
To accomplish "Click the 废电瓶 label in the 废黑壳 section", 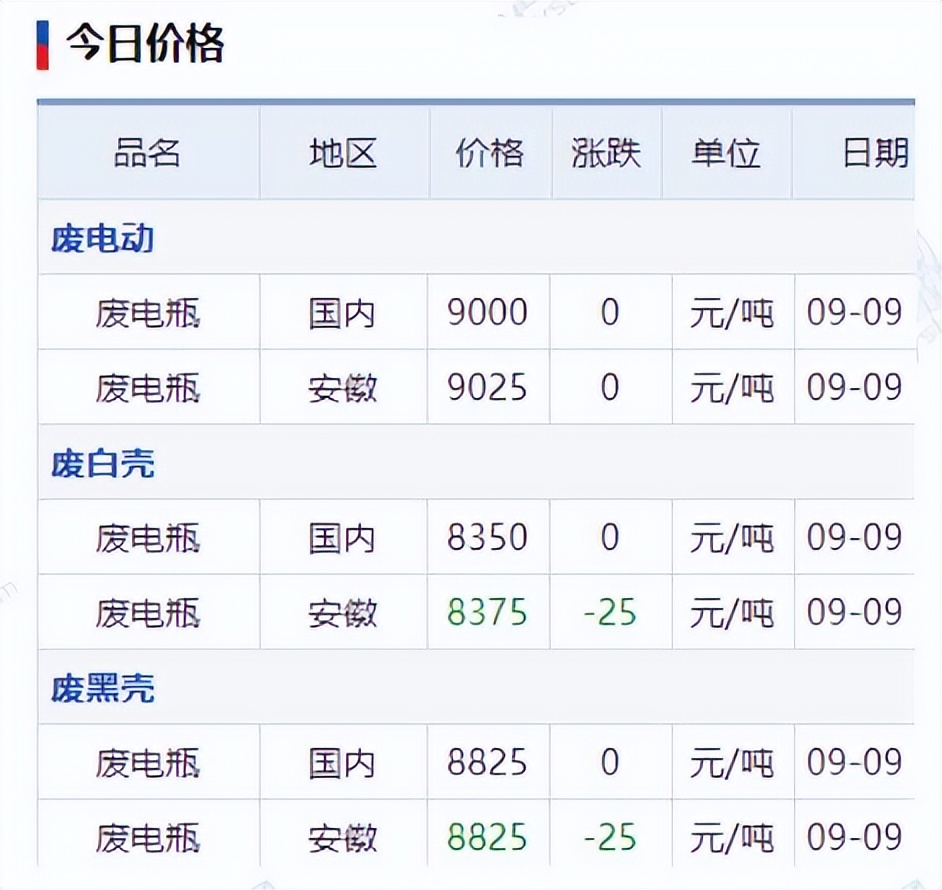I will [147, 762].
